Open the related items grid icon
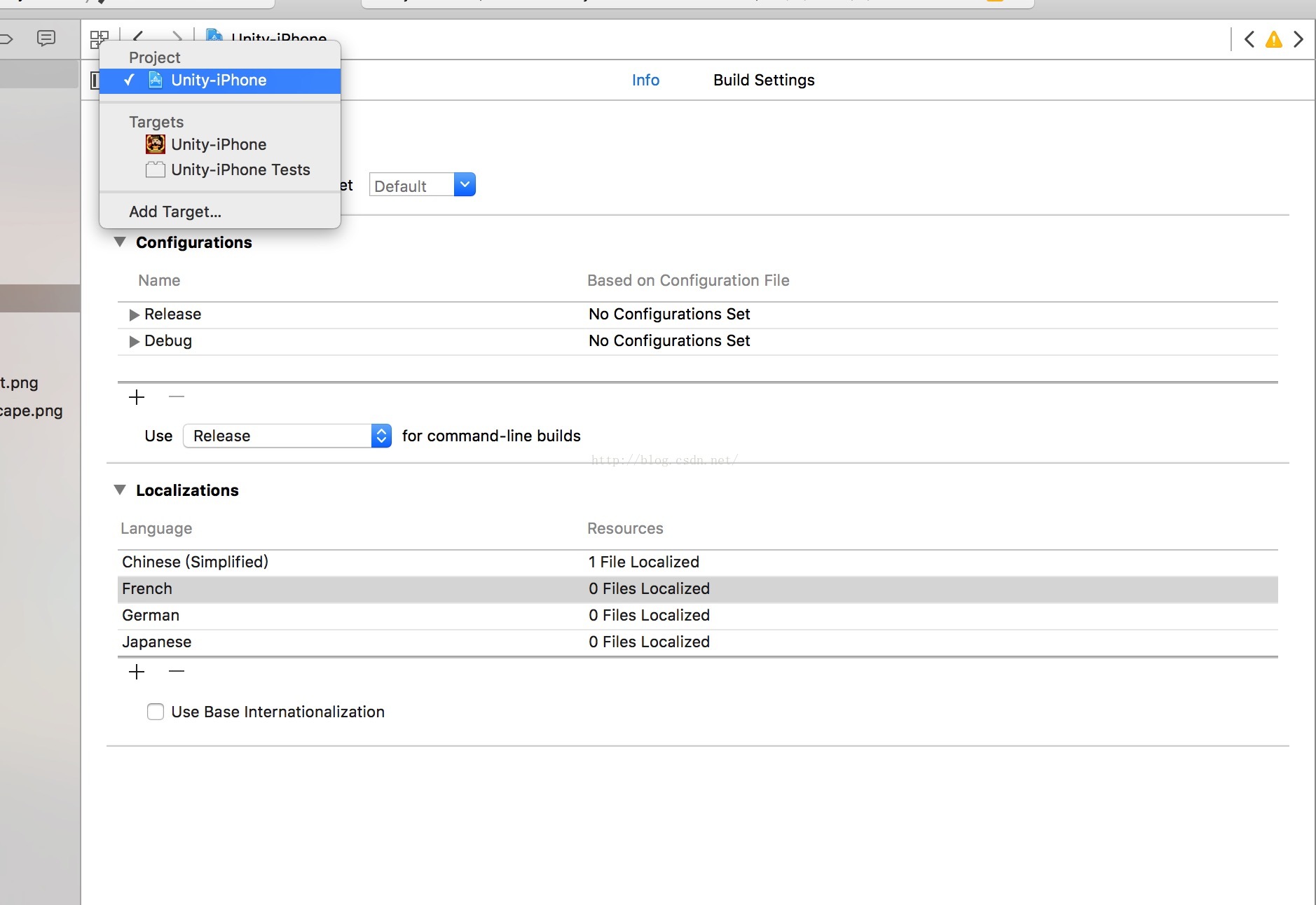The width and height of the screenshot is (1316, 905). 99,39
